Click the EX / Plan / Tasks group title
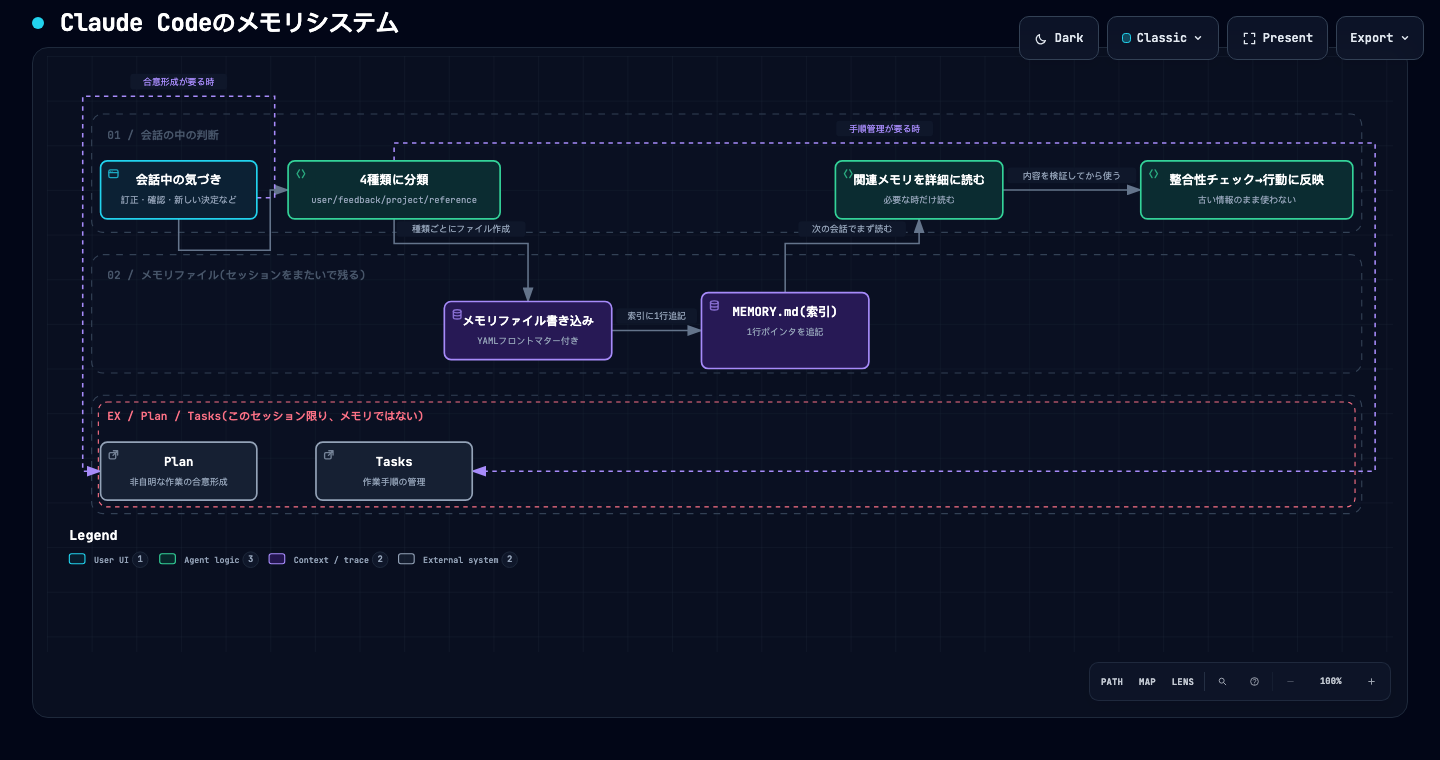1440x760 pixels. pyautogui.click(x=266, y=416)
